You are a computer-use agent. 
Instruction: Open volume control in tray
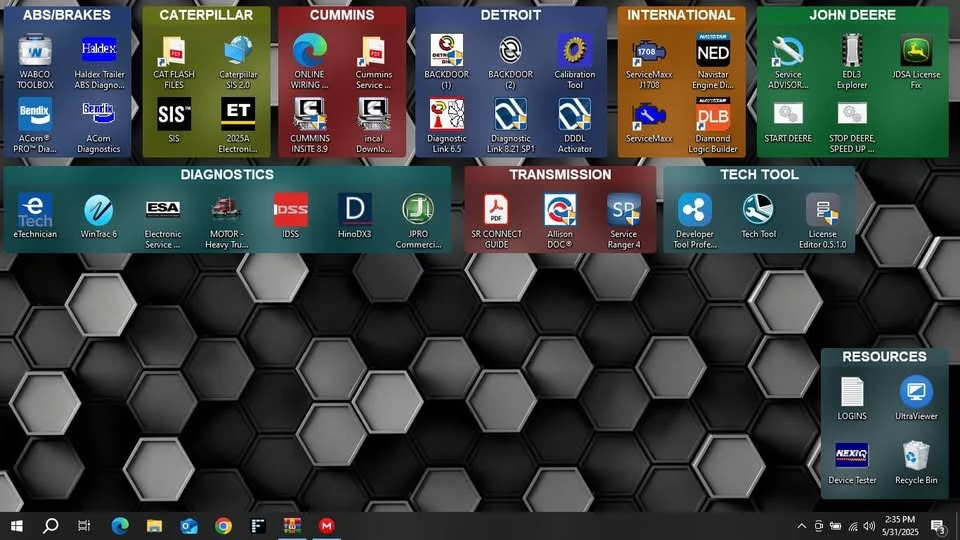tap(869, 526)
